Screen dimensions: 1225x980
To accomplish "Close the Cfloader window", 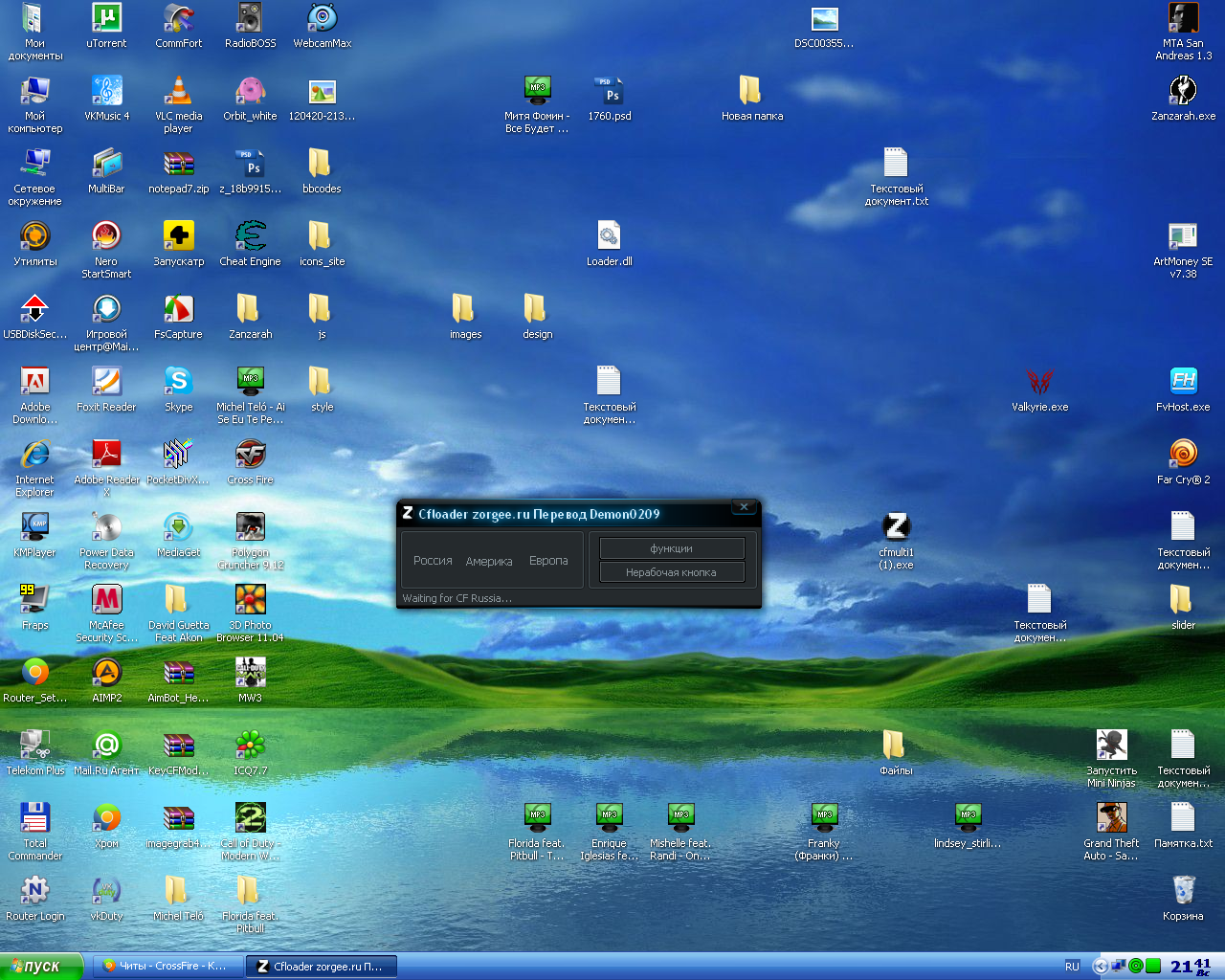I will 744,507.
